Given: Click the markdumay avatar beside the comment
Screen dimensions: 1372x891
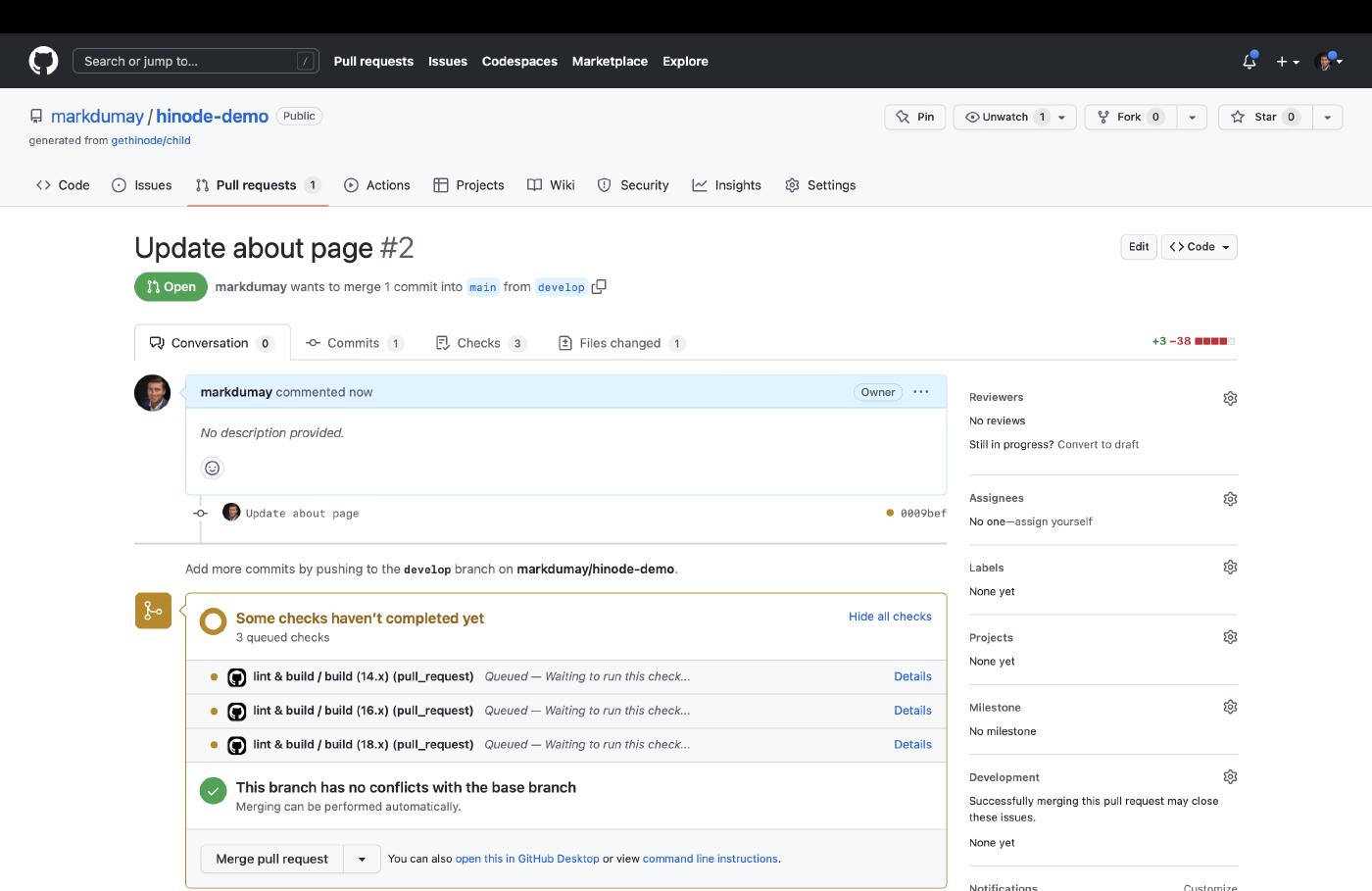Looking at the screenshot, I should [x=152, y=393].
